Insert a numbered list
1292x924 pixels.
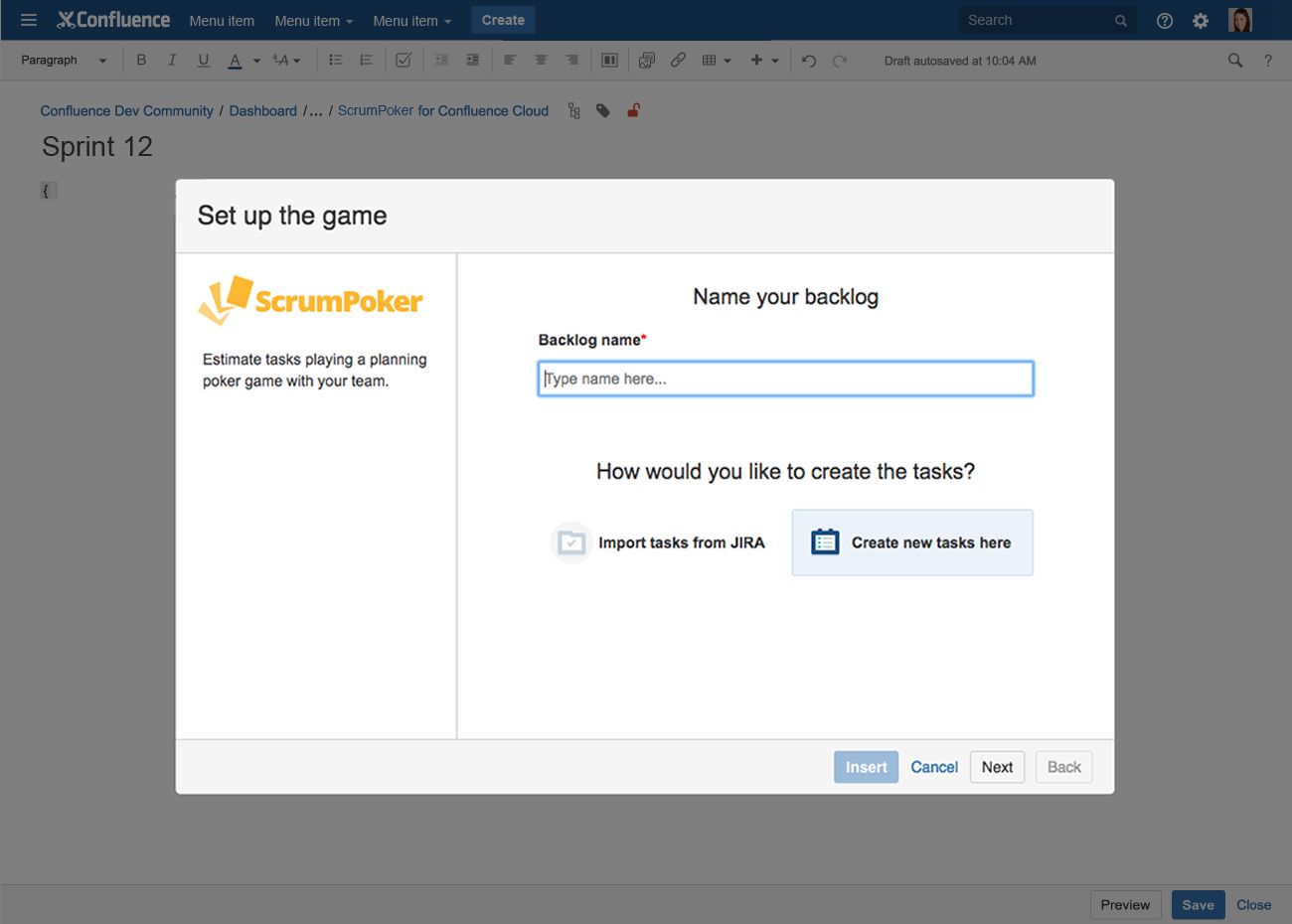pyautogui.click(x=366, y=61)
